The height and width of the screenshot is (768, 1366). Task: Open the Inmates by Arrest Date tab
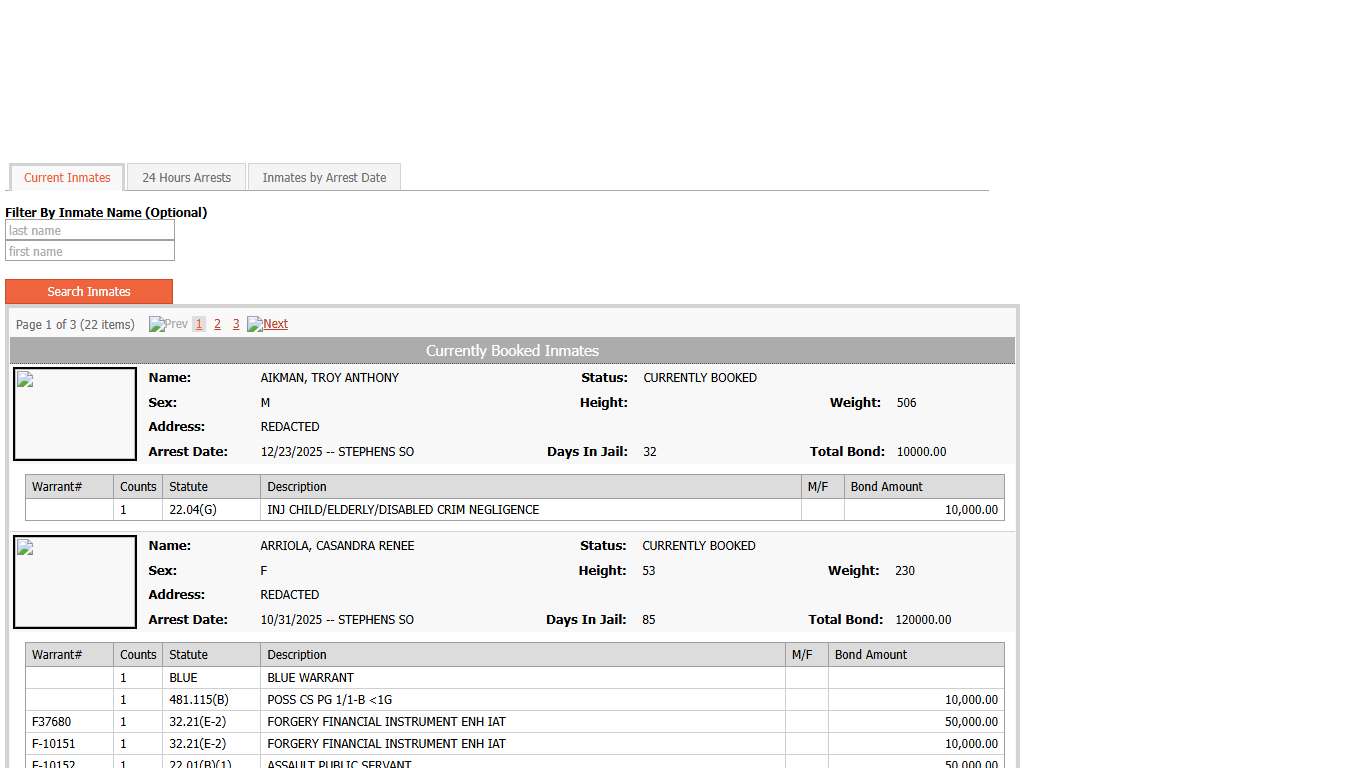click(x=324, y=178)
